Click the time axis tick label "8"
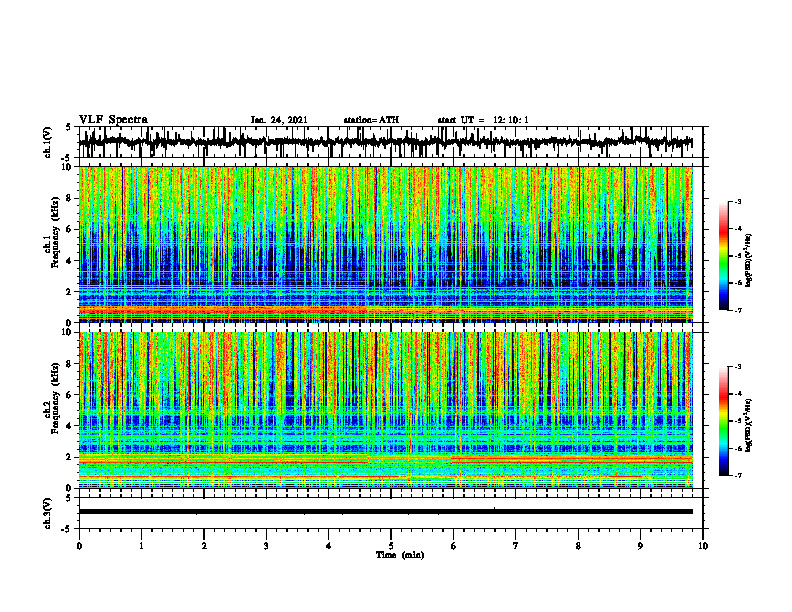The height and width of the screenshot is (612, 792). [578, 546]
